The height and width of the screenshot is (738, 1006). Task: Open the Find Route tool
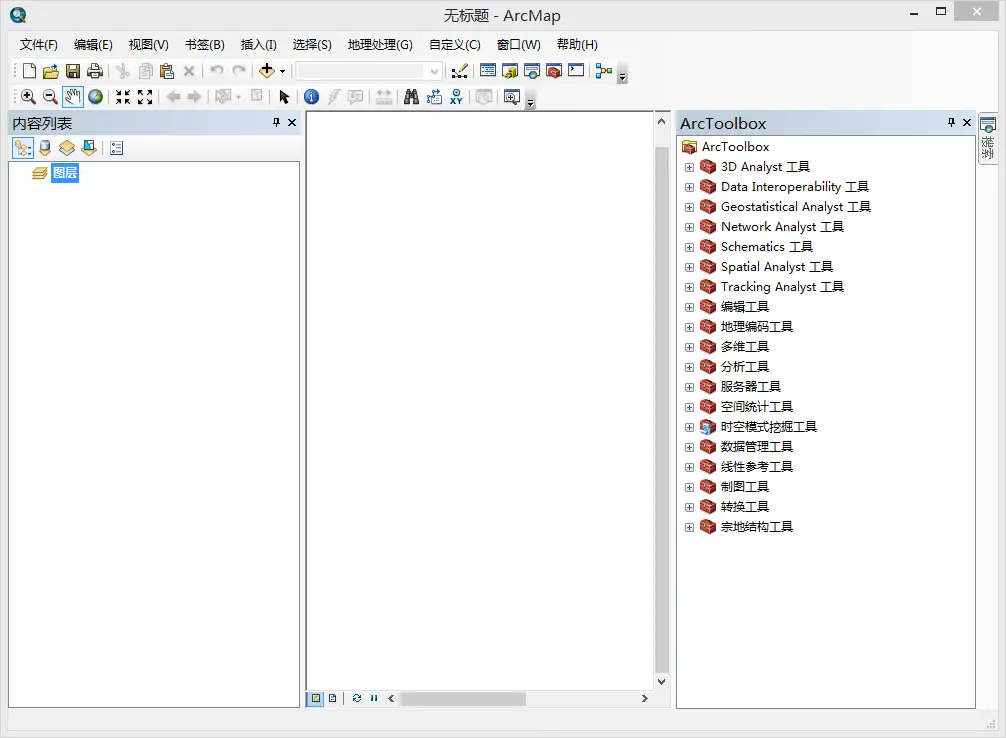tap(434, 97)
